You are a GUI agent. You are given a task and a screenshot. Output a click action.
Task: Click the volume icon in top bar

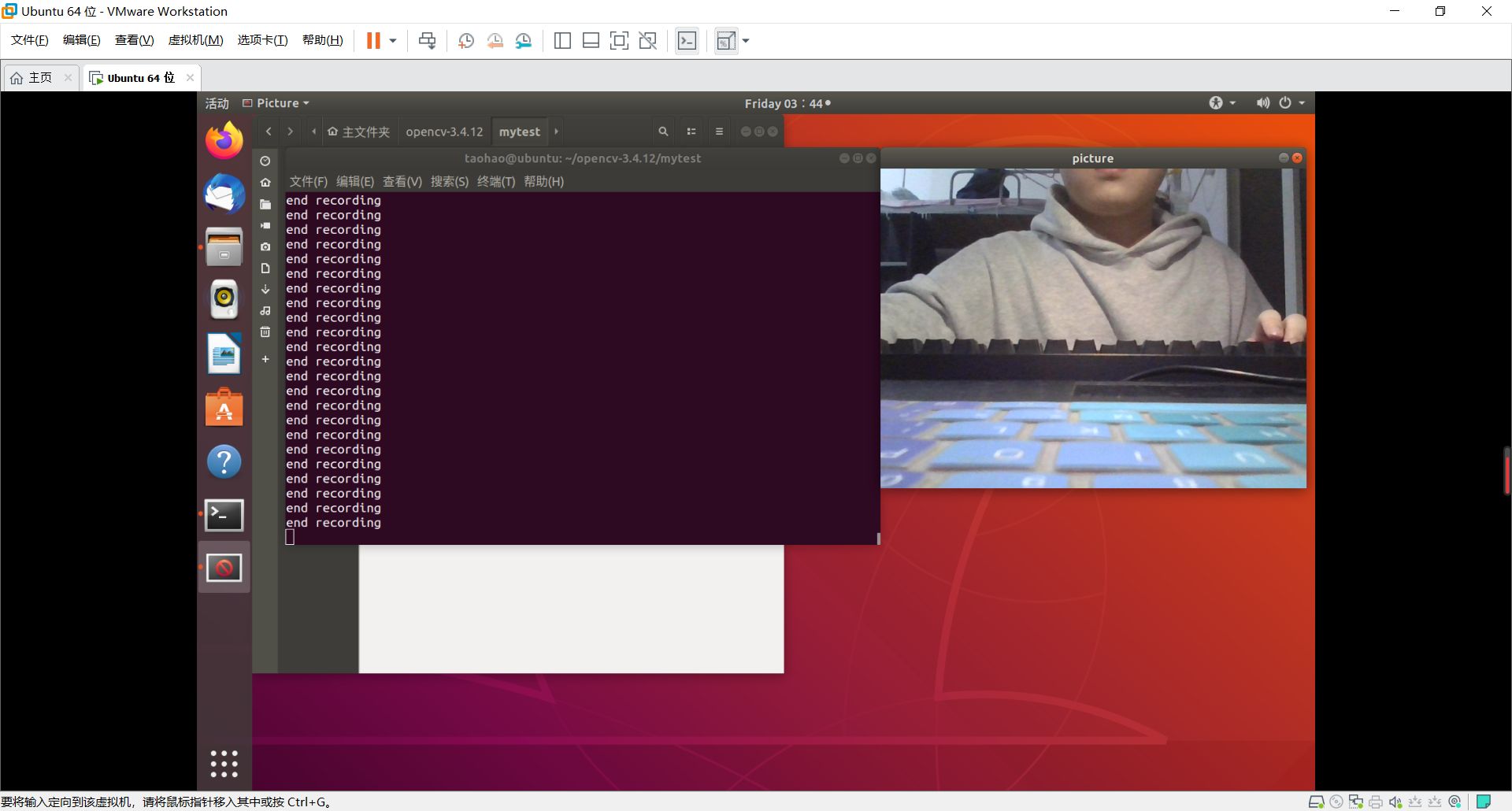pos(1262,103)
